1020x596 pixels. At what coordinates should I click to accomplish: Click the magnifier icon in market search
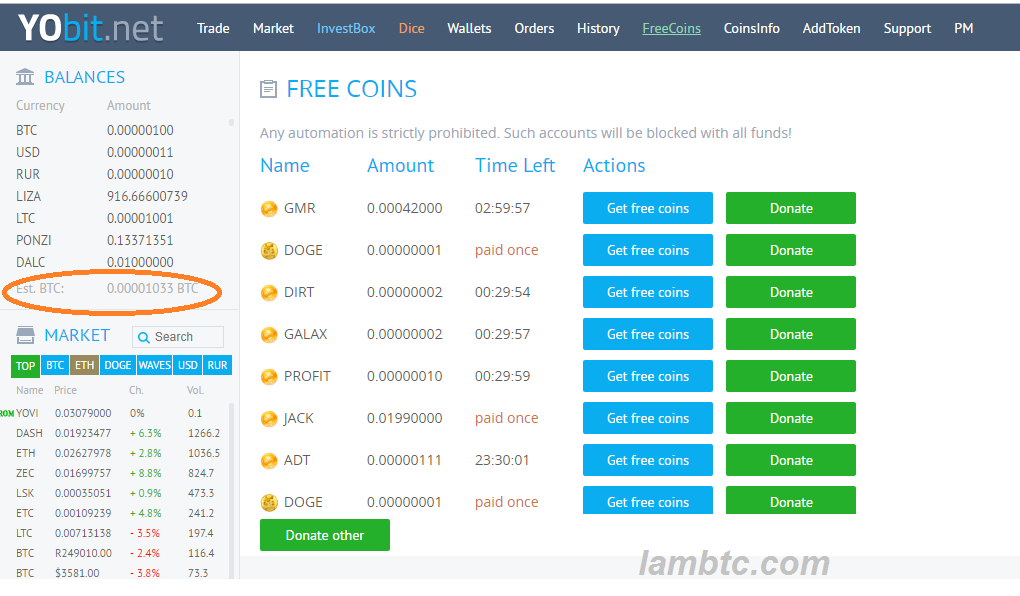click(x=144, y=337)
